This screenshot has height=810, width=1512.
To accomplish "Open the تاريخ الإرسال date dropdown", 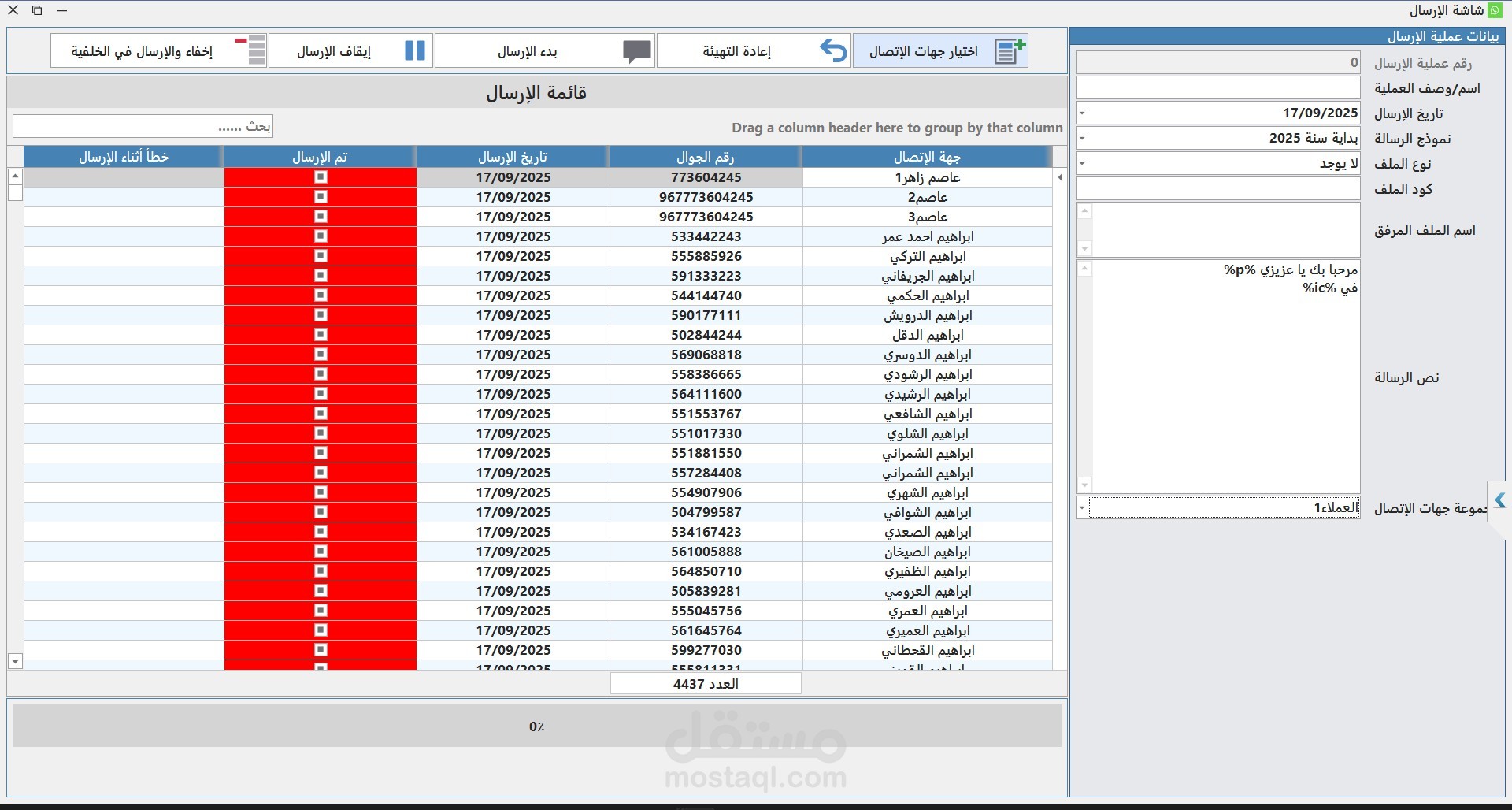I will pos(1082,113).
